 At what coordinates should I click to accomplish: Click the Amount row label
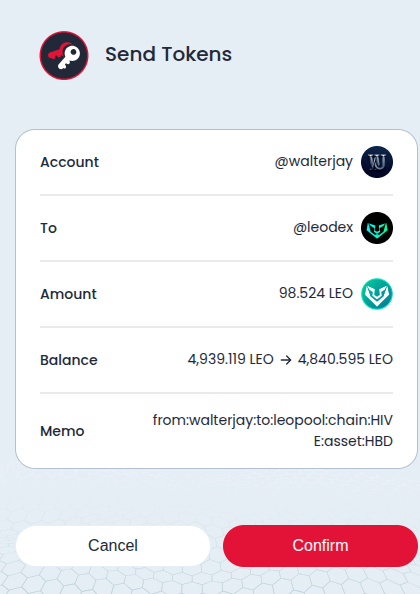pyautogui.click(x=69, y=294)
